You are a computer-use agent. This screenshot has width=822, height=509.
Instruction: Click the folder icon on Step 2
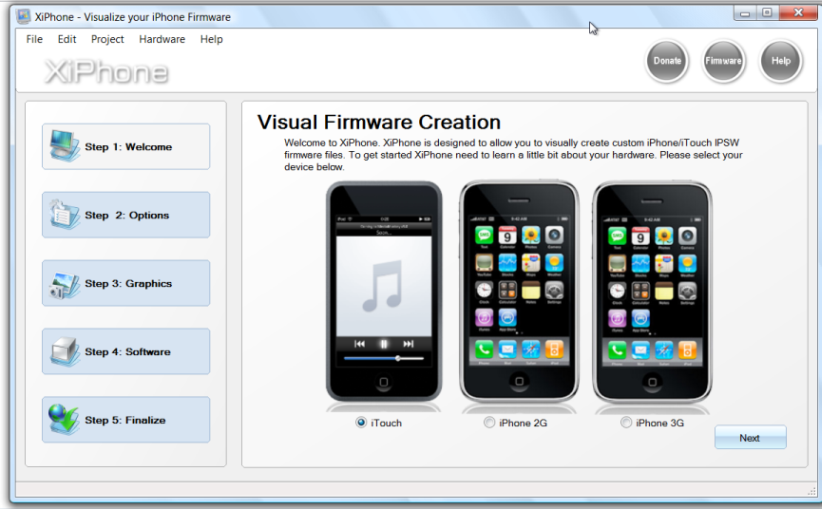point(64,214)
